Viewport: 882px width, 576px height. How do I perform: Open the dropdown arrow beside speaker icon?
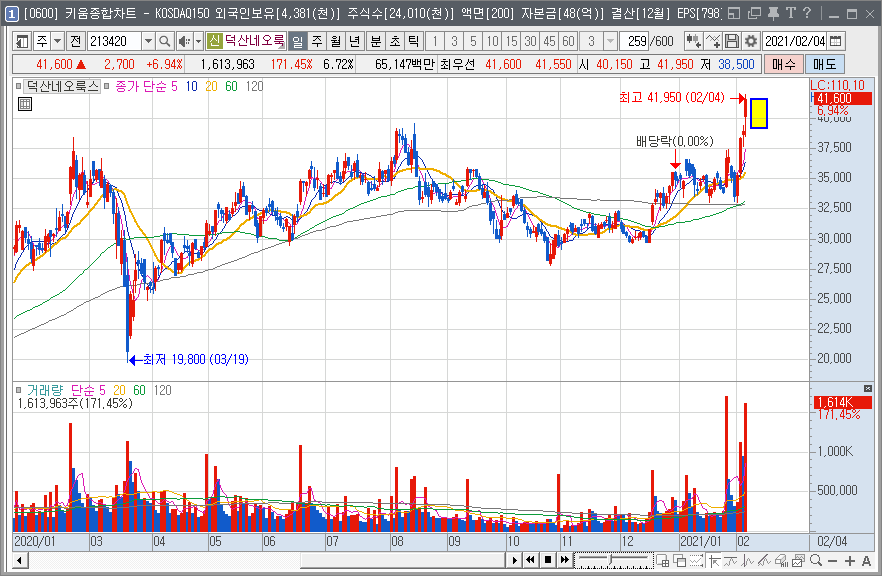(198, 41)
